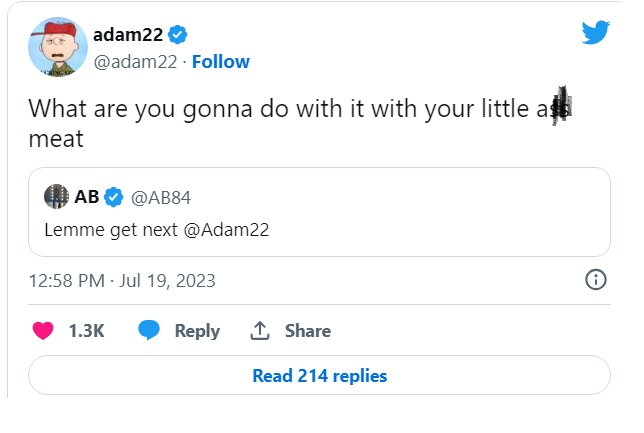The height and width of the screenshot is (433, 644).
Task: Click AB's small avatar in quoted tweet
Action: [56, 196]
